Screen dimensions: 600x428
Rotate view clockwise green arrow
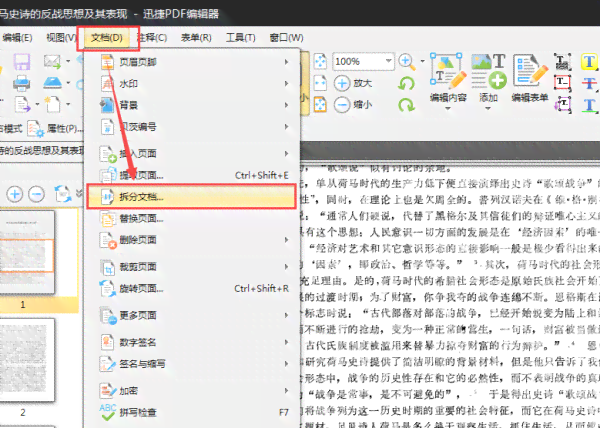click(x=406, y=104)
